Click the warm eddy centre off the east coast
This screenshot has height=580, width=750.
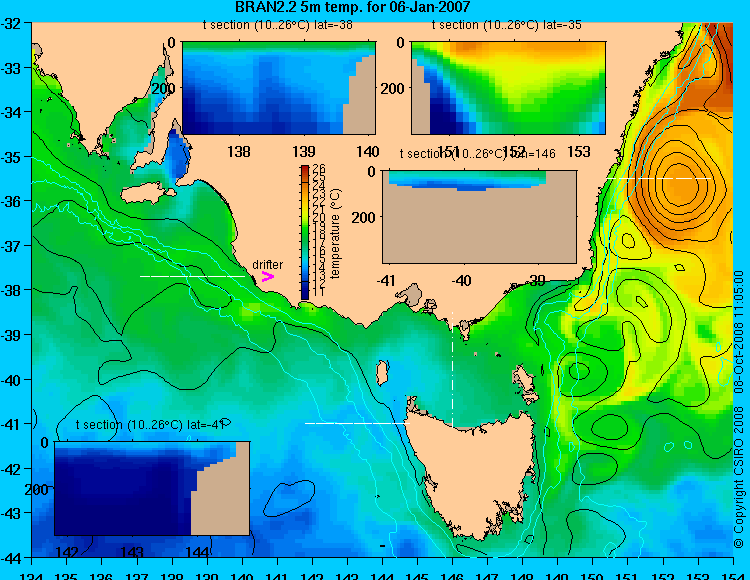(x=679, y=184)
